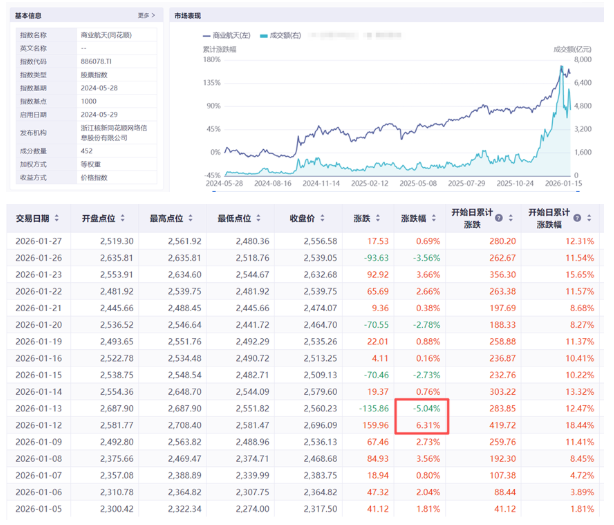The width and height of the screenshot is (614, 525).
Task: Select the 2026-01-27 date cell
Action: coord(39,241)
